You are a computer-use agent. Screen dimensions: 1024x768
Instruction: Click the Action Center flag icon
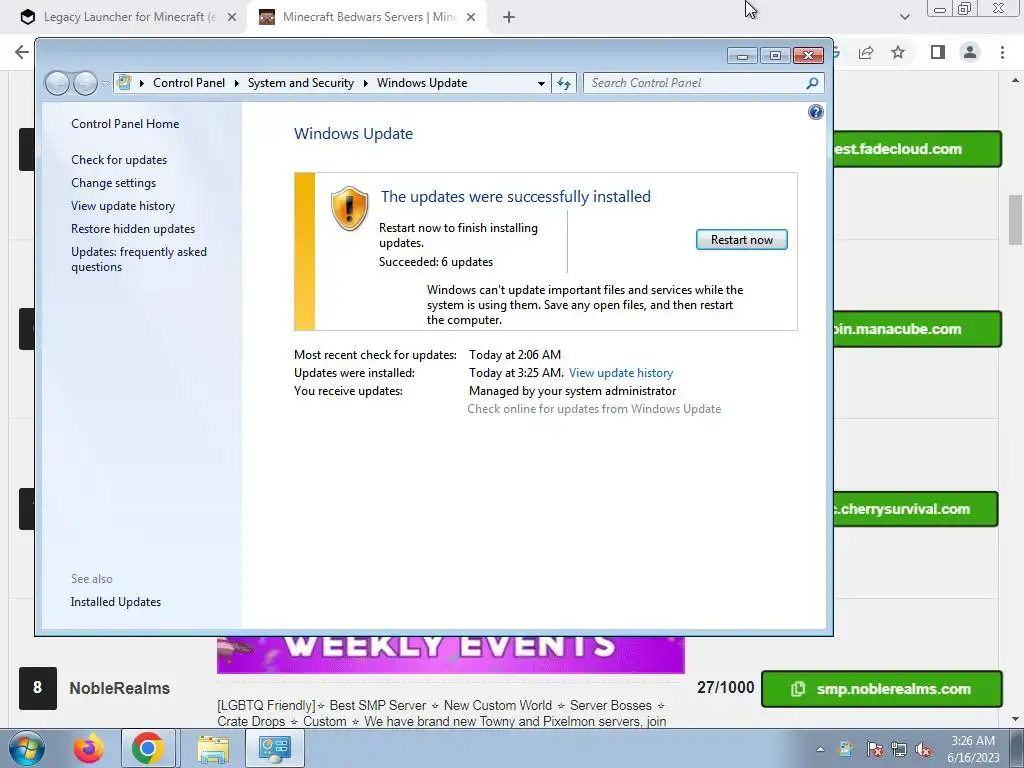coord(875,749)
